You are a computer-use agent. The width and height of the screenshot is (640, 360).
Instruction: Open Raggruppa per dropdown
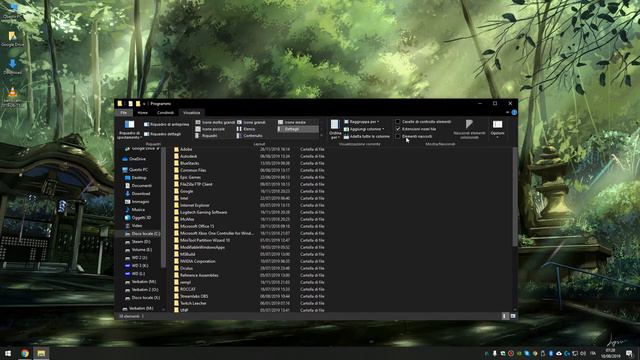362,122
